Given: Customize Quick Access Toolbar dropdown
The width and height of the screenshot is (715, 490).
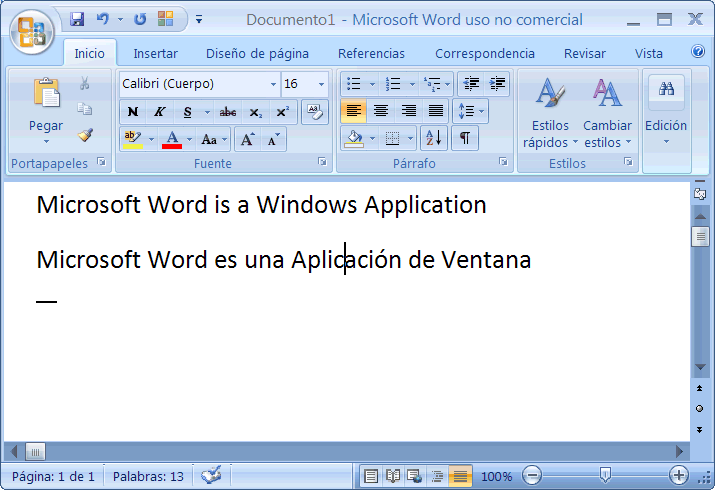Looking at the screenshot, I should tap(199, 19).
